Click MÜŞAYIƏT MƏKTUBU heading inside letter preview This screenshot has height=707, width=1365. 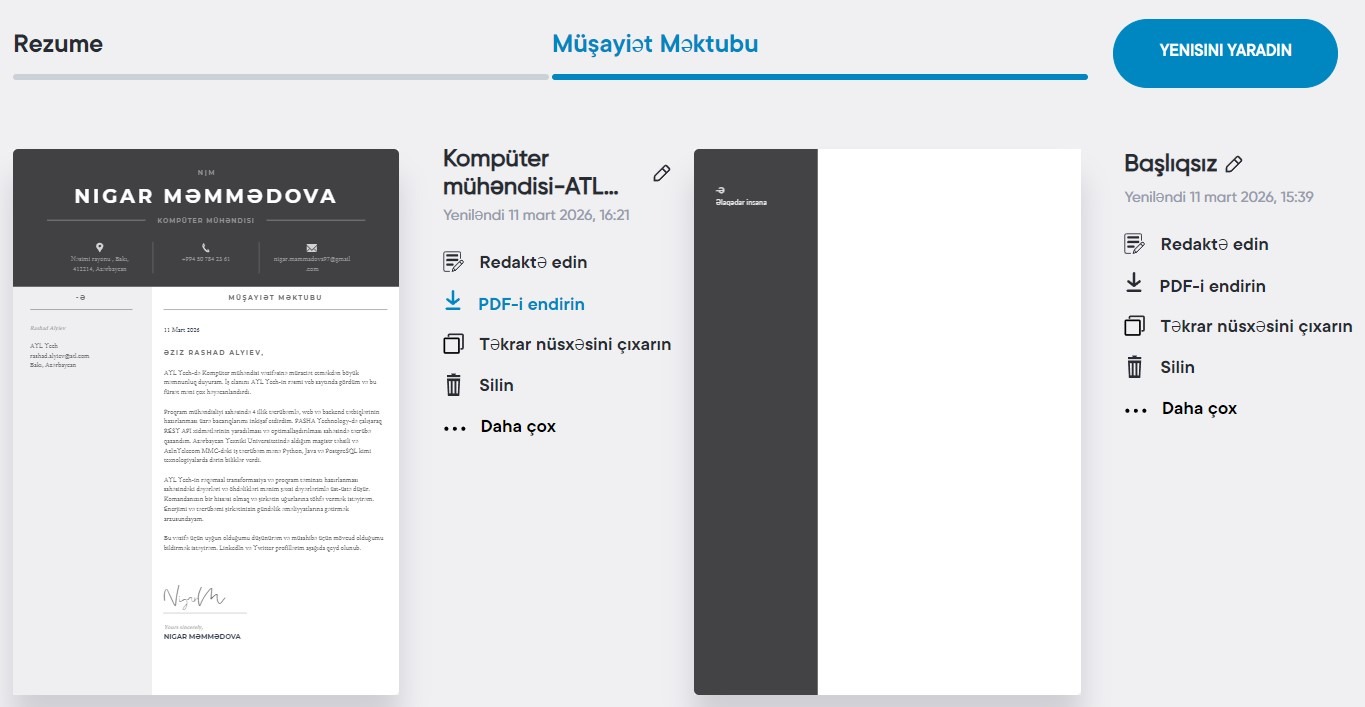pos(275,298)
